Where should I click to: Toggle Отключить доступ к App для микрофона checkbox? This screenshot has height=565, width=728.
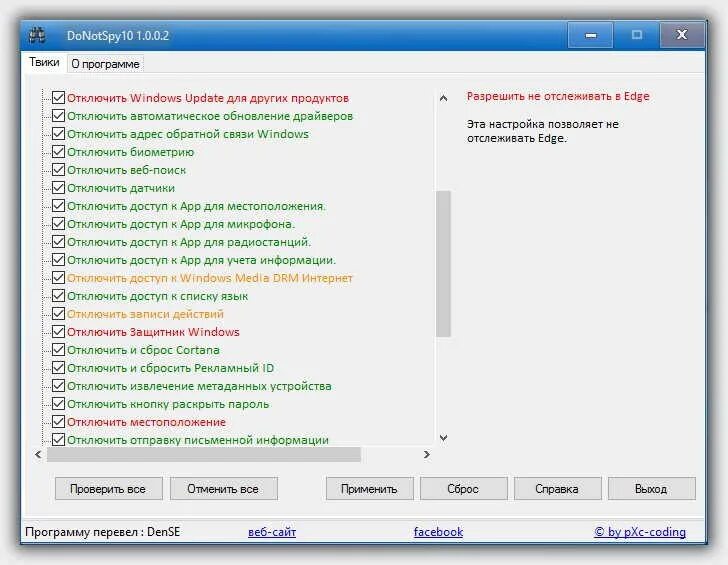pyautogui.click(x=58, y=224)
